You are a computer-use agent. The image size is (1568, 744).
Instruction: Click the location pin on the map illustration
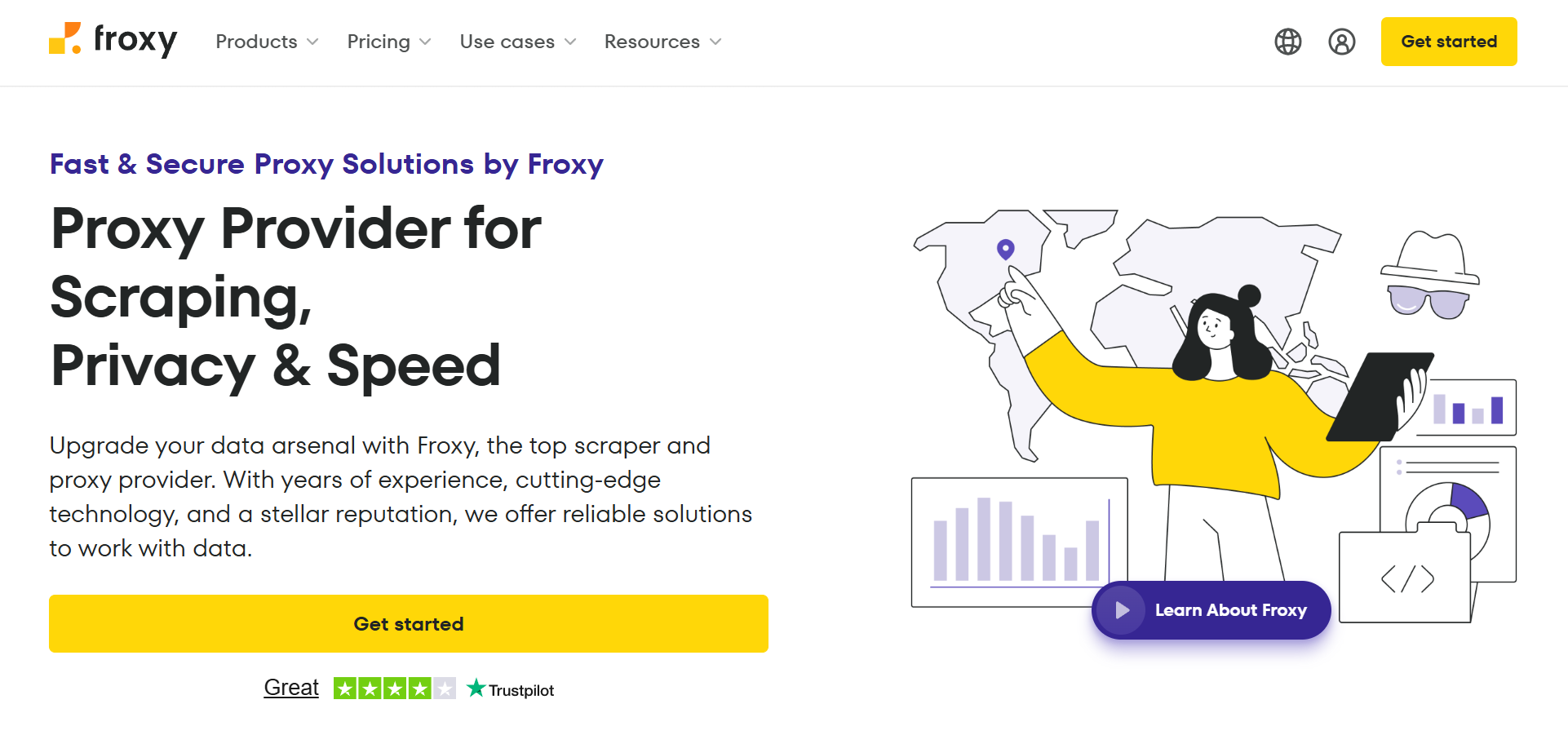1005,250
